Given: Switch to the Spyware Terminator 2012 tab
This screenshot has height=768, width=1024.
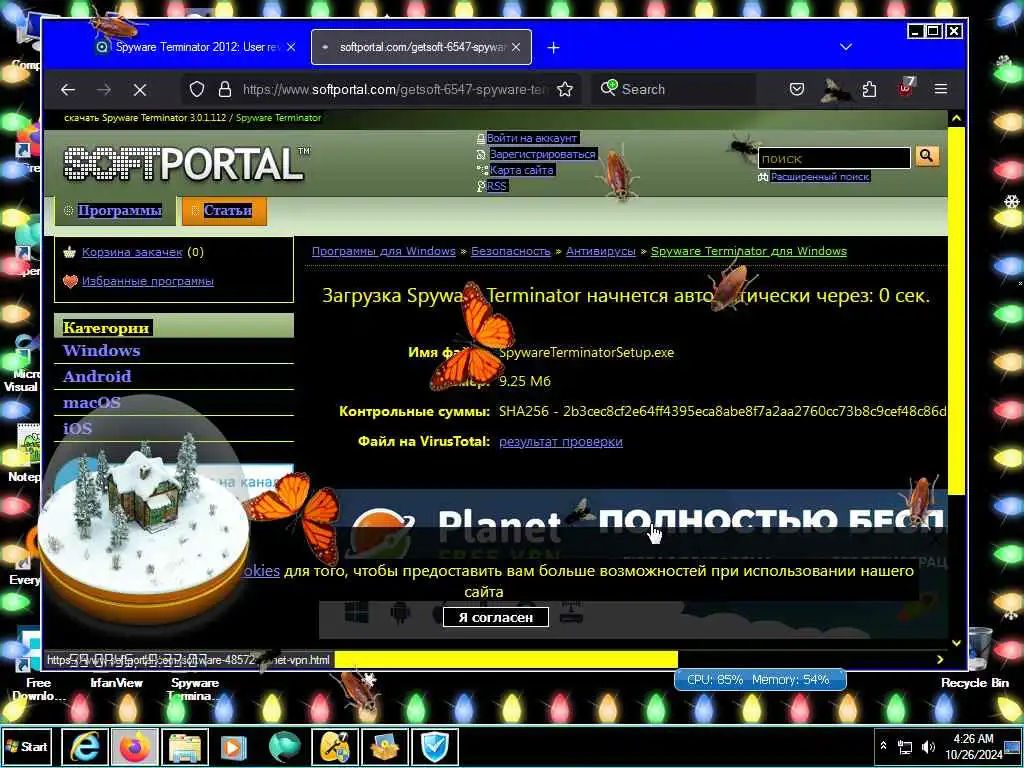Looking at the screenshot, I should point(195,47).
